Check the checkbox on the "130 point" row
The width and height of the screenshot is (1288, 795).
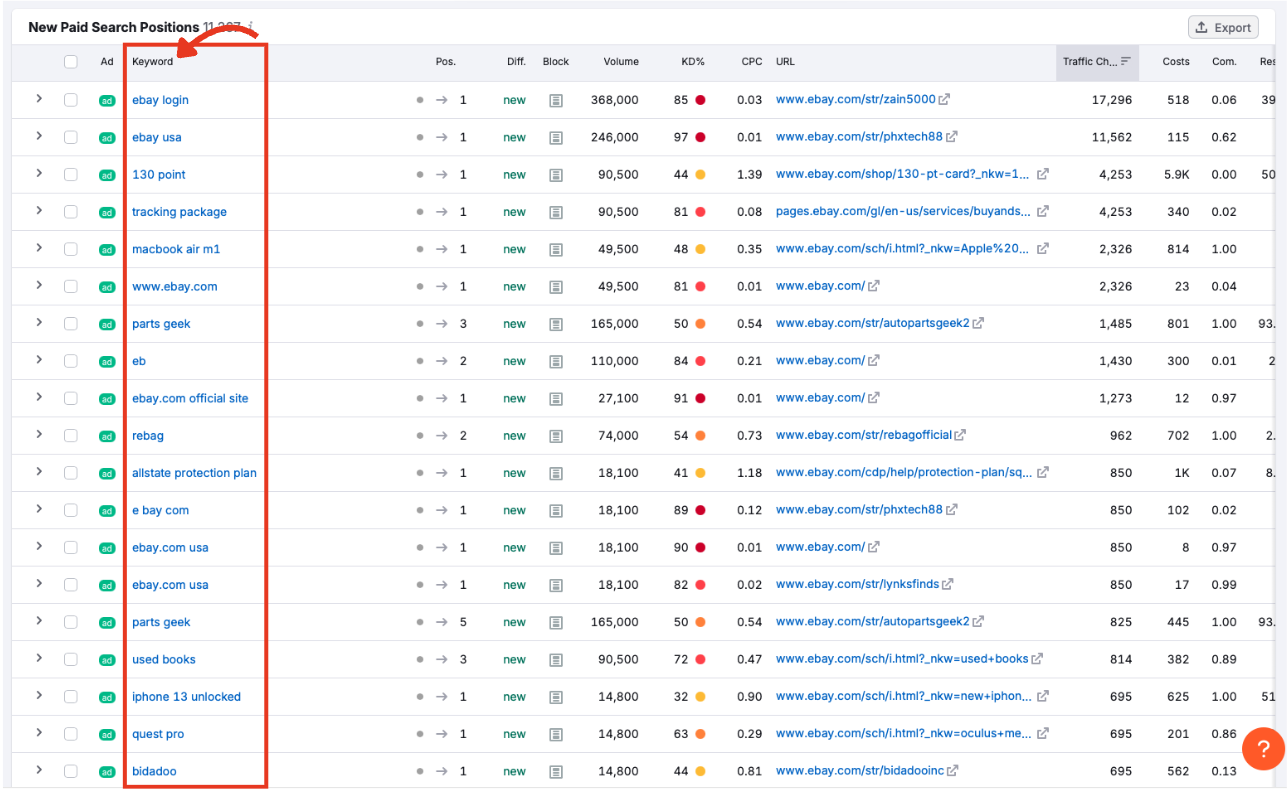(x=71, y=174)
